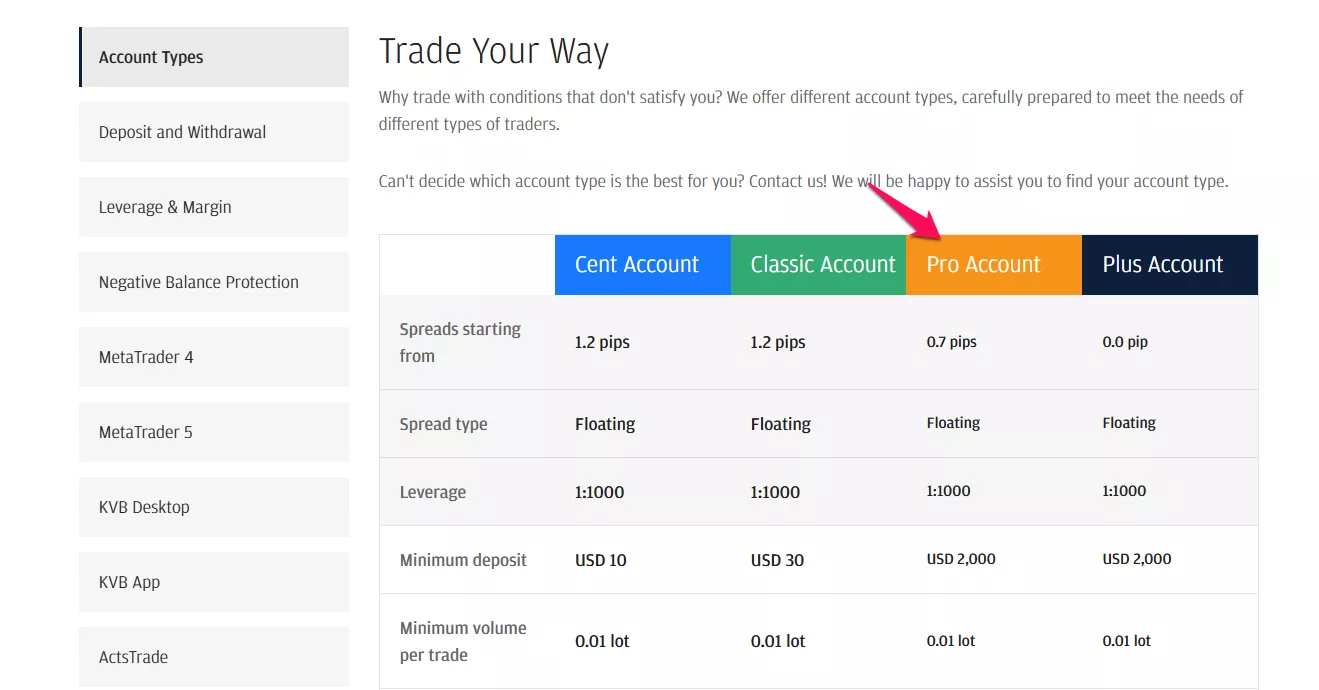The image size is (1319, 690).
Task: Select the blue Cent Account header
Action: [x=643, y=265]
